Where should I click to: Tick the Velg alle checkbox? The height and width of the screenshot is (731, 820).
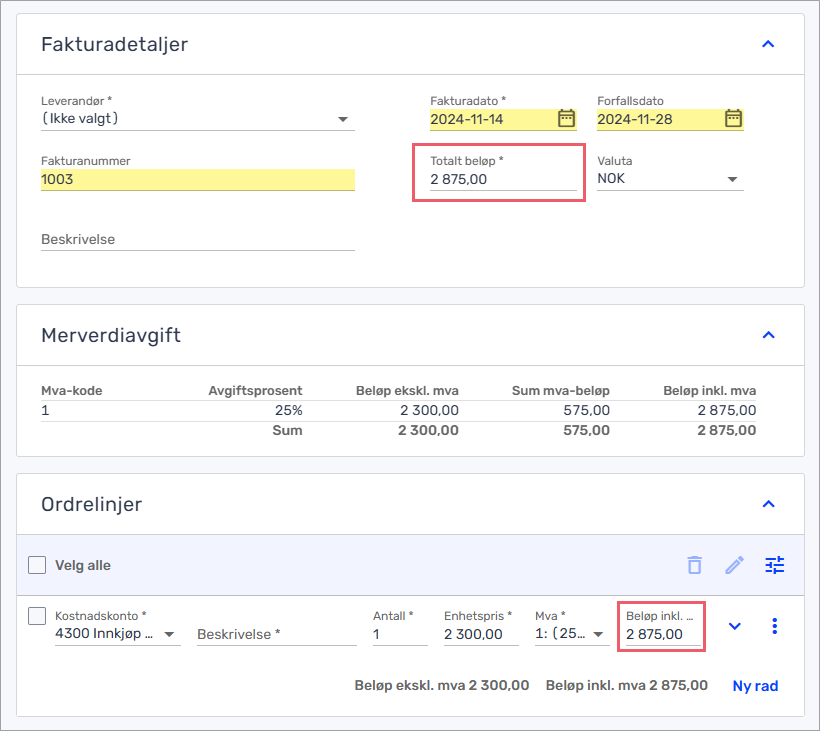coord(37,565)
